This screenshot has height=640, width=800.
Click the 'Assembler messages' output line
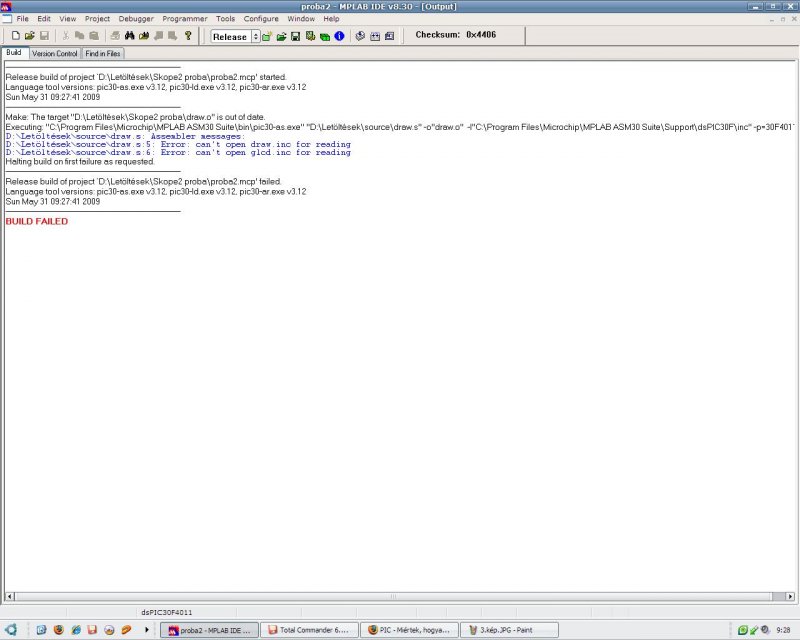click(x=125, y=136)
